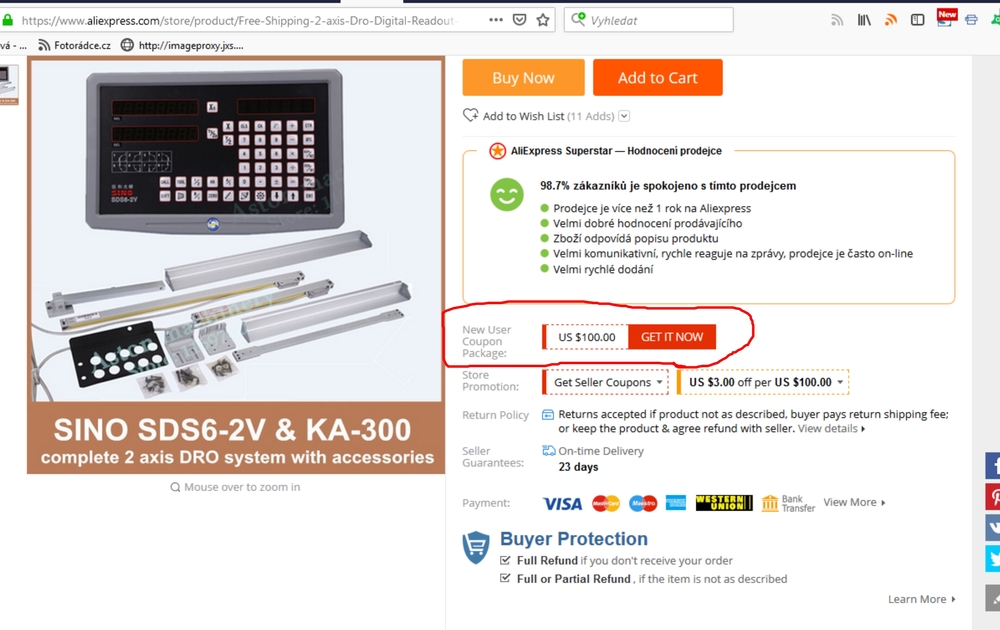Expand the US $3.00 off per US $100.00 dropdown

[763, 382]
